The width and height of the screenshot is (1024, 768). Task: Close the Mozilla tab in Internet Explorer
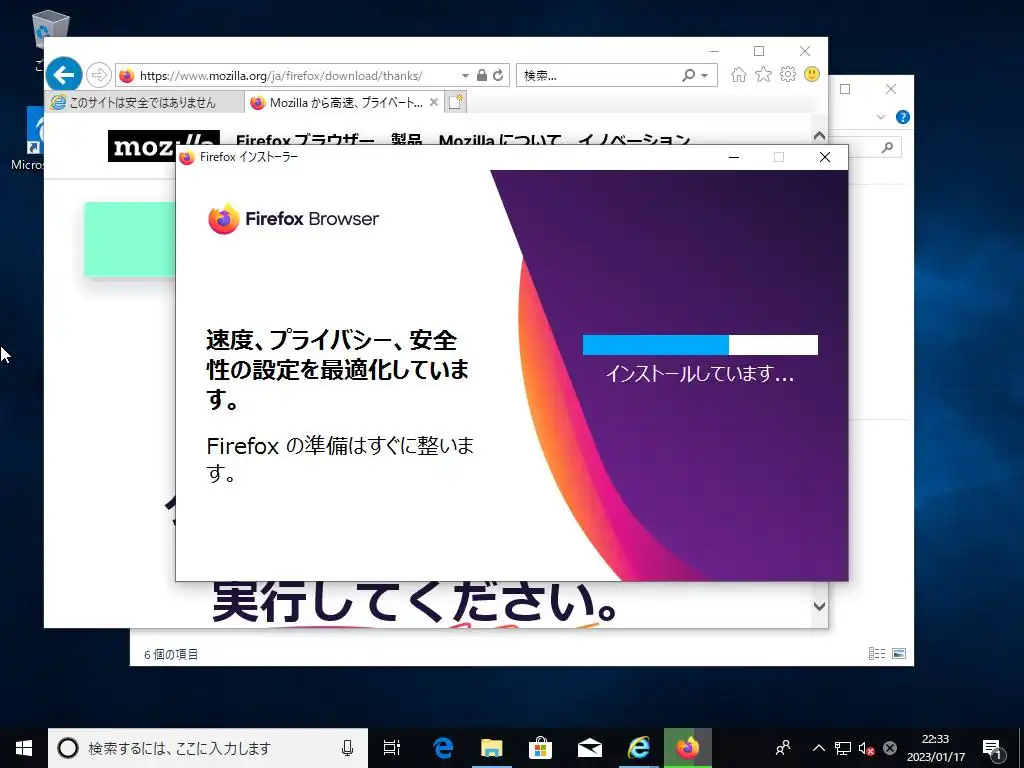coord(434,103)
